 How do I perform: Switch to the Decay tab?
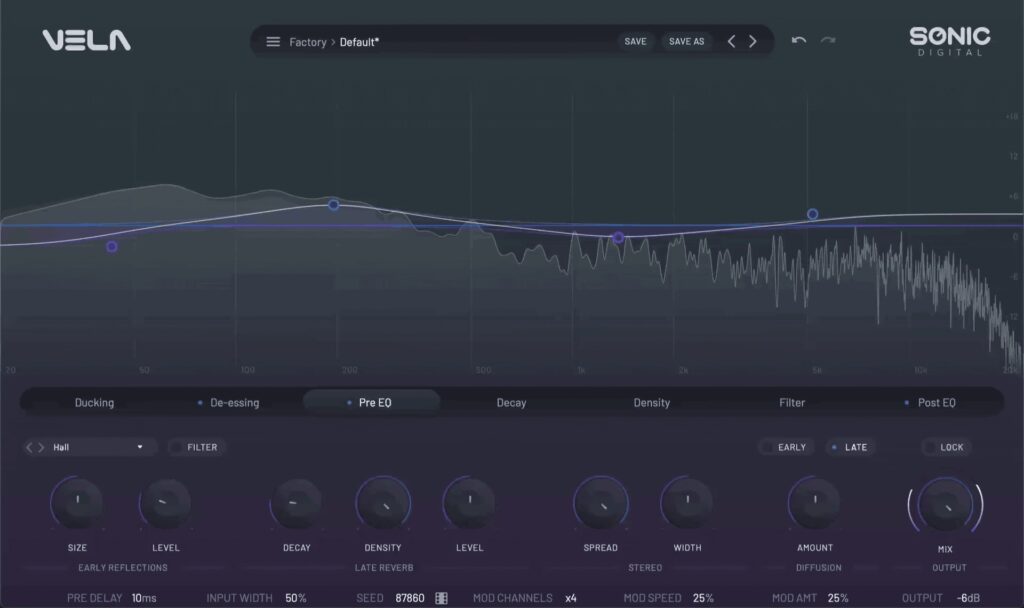[x=511, y=403]
